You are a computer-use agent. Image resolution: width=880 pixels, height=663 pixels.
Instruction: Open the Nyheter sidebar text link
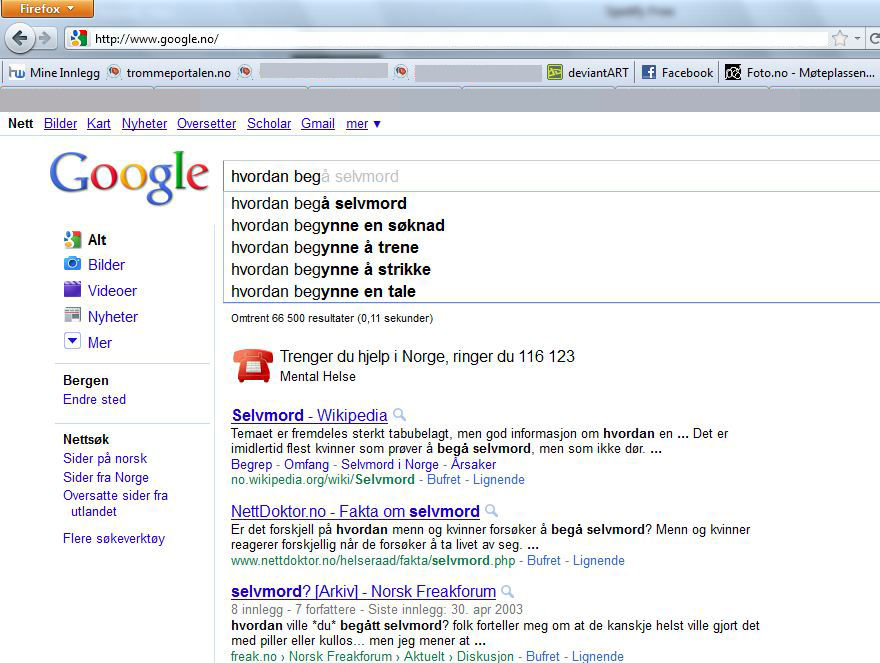click(113, 317)
